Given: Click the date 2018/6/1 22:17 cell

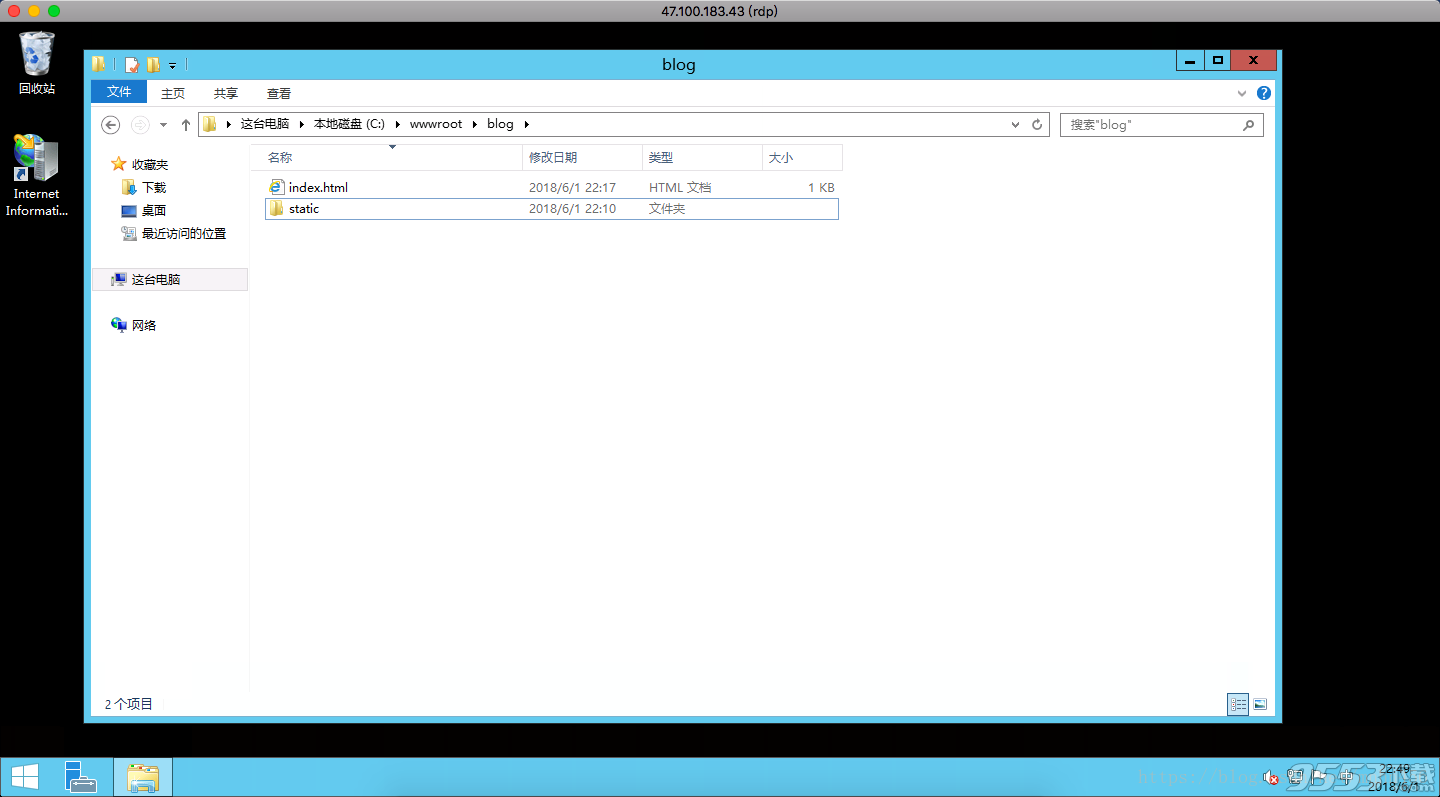Looking at the screenshot, I should coord(572,187).
